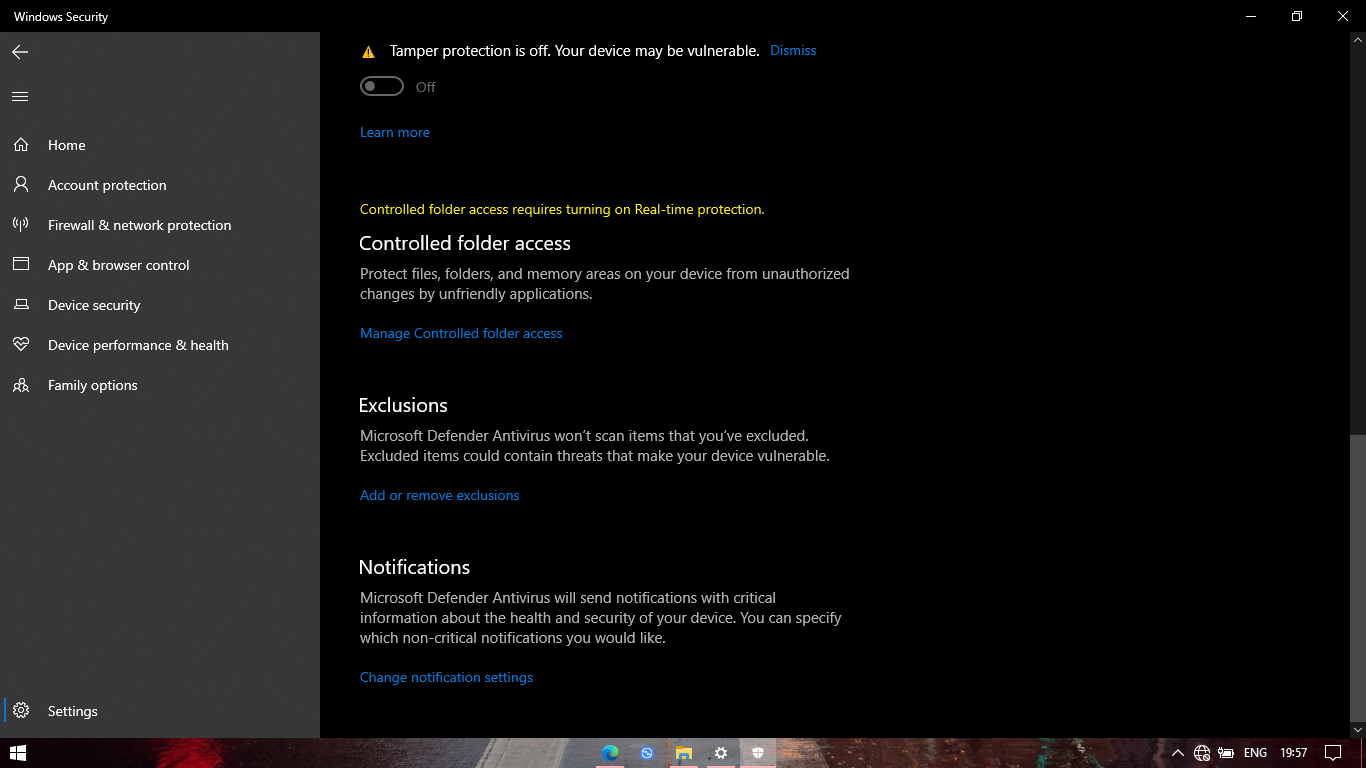Click the Device security laptop icon
This screenshot has width=1366, height=768.
click(20, 305)
